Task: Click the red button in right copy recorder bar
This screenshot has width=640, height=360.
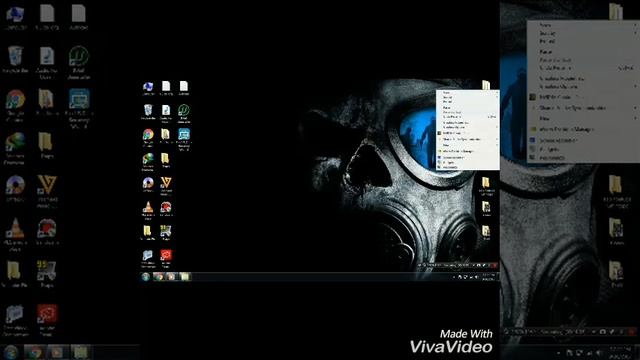Action: (632, 332)
